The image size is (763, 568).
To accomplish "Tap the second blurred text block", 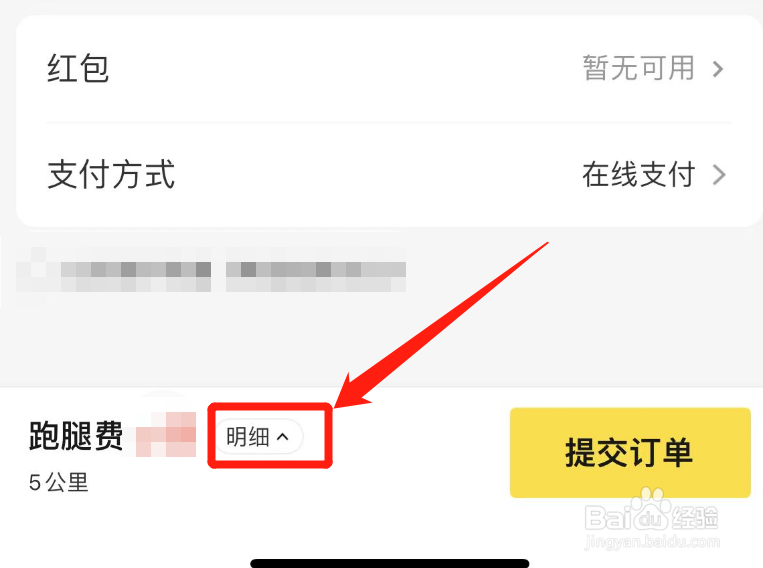I will click(316, 269).
